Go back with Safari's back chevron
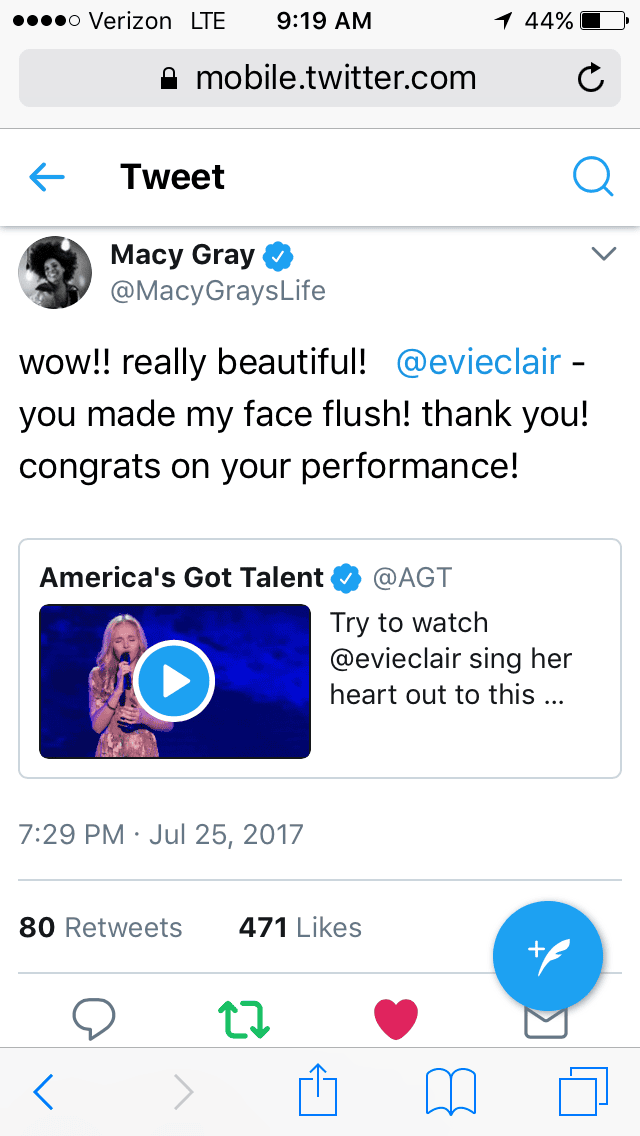 click(43, 1092)
